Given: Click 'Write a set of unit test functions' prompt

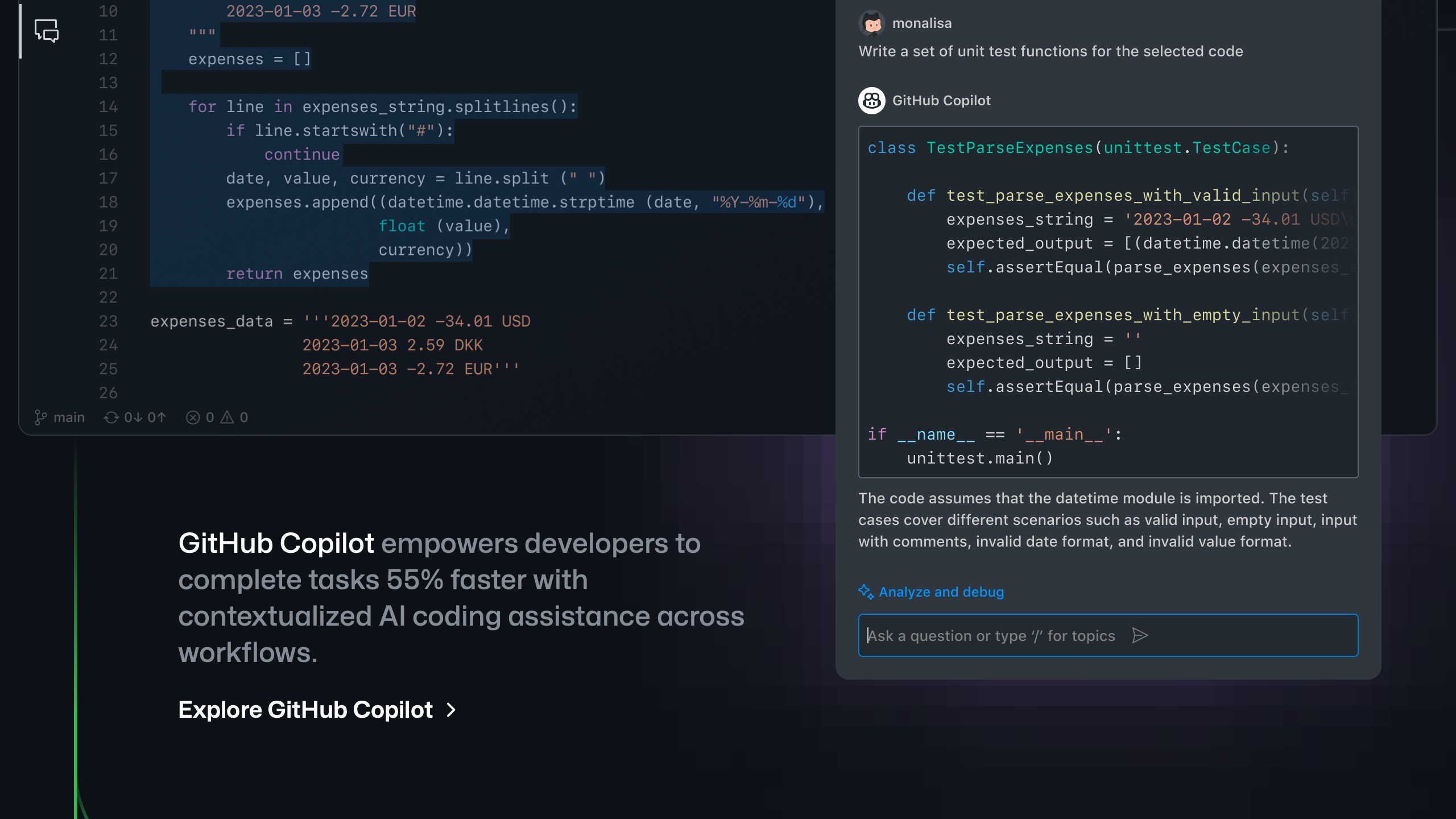Looking at the screenshot, I should [x=1050, y=51].
